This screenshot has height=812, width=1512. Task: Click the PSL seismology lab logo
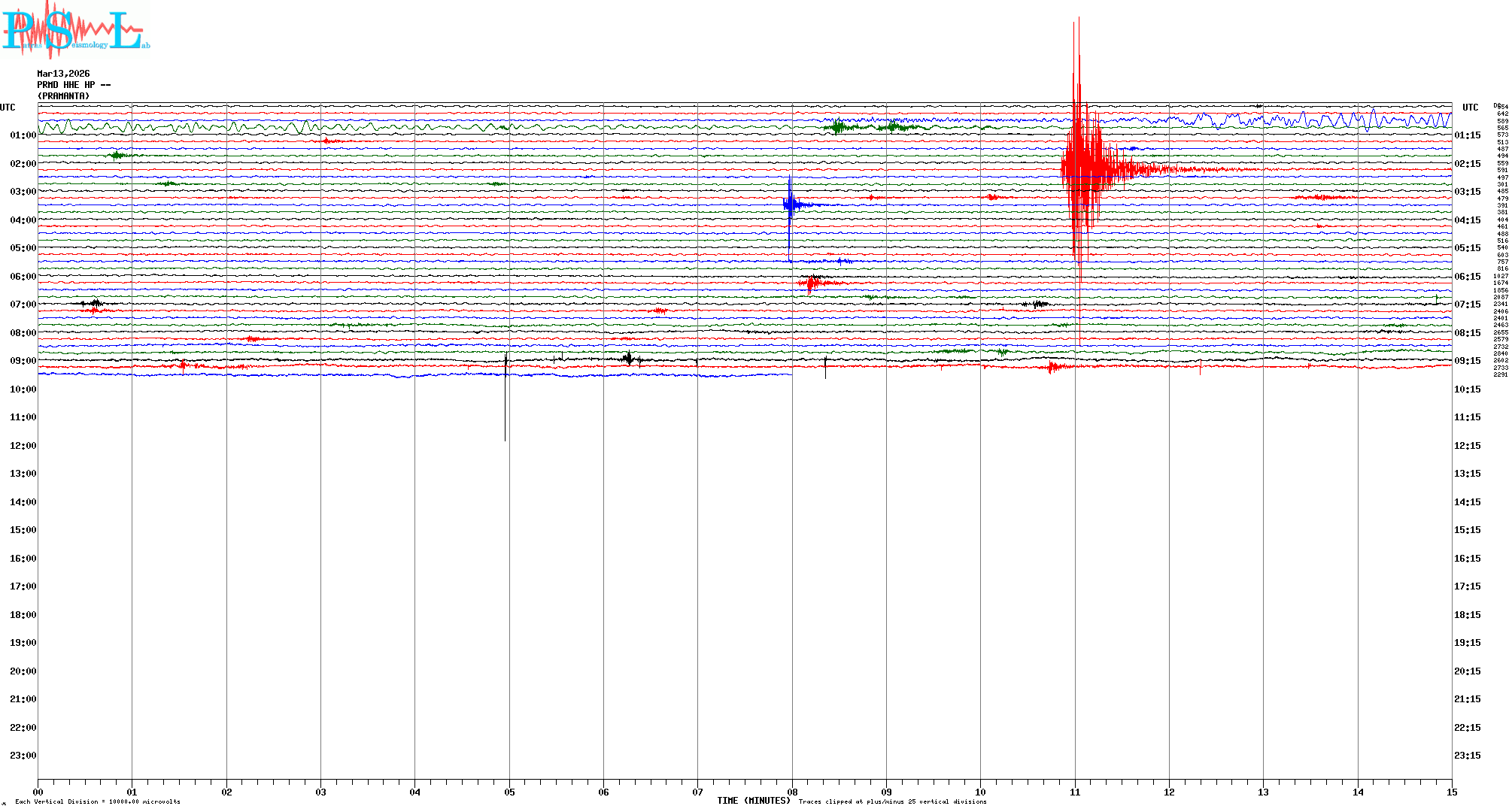[x=75, y=30]
